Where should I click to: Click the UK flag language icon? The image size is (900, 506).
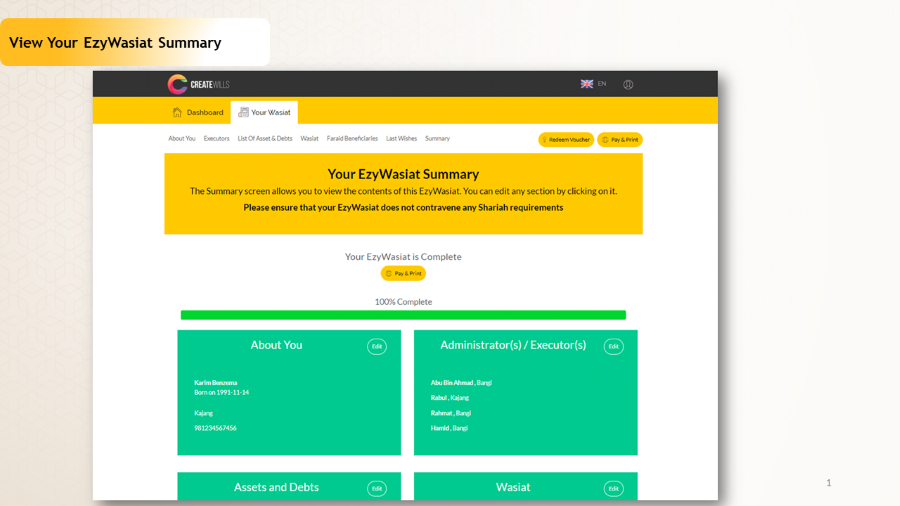587,84
